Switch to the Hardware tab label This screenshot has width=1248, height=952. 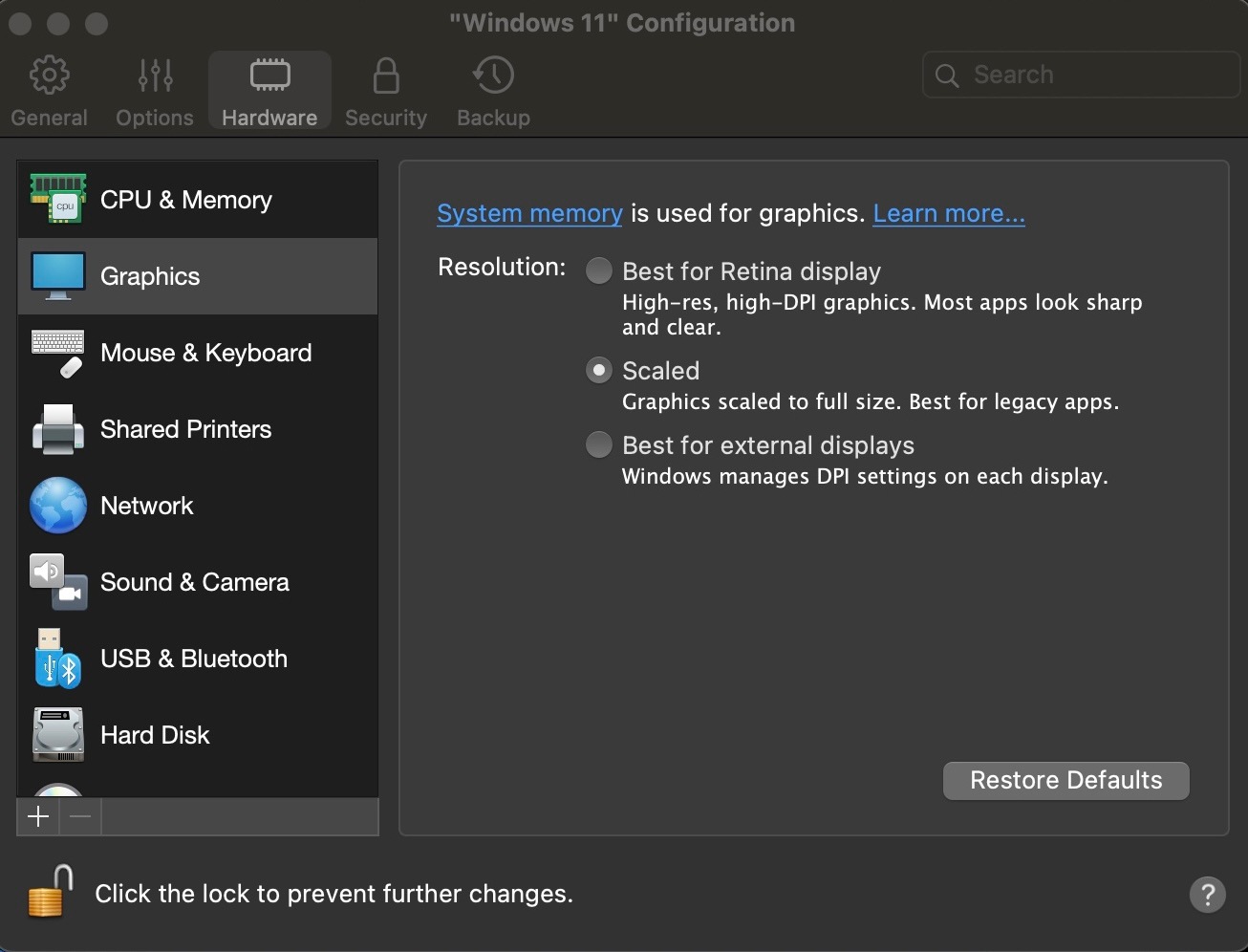(x=269, y=118)
